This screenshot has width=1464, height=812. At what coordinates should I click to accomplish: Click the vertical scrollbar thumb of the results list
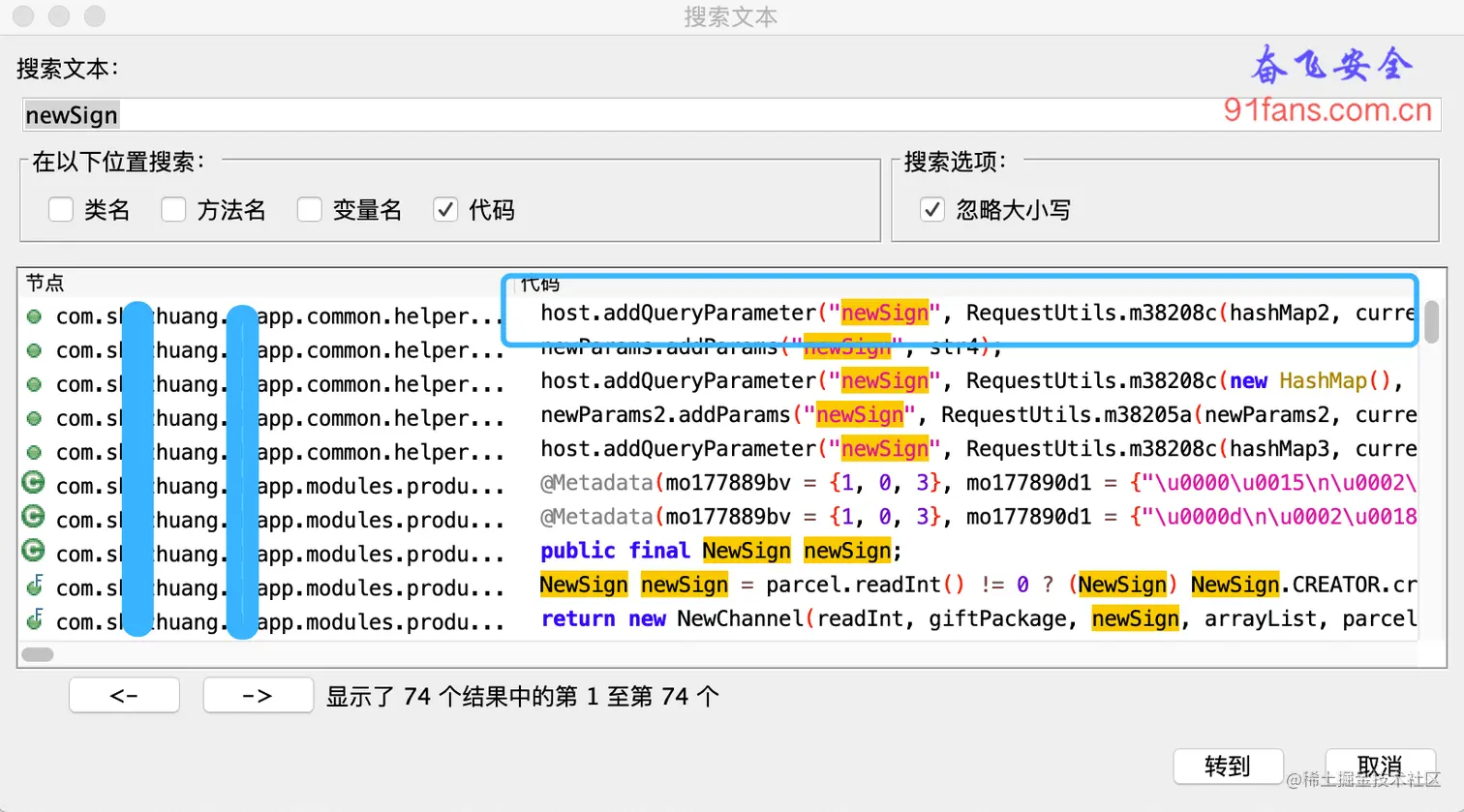tap(1431, 321)
